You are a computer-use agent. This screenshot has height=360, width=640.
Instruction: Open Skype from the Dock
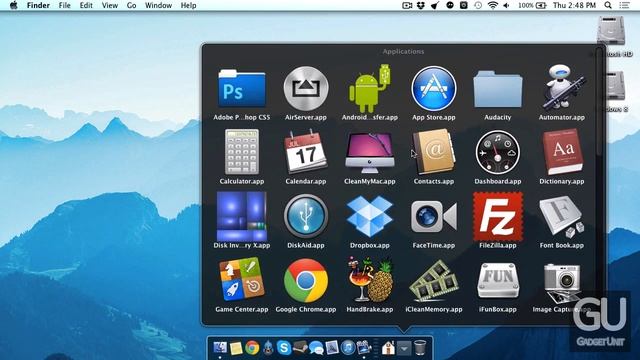284,348
